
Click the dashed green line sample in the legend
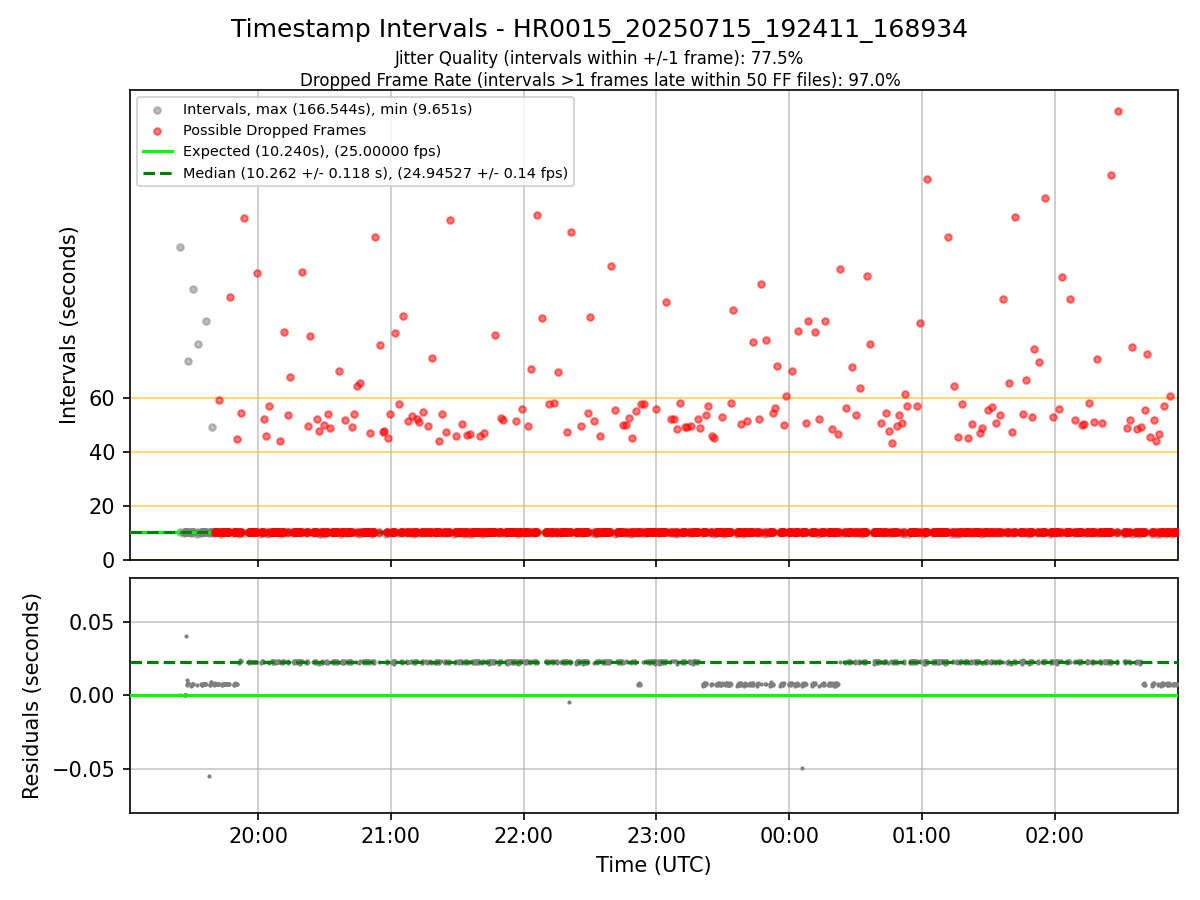[160, 173]
